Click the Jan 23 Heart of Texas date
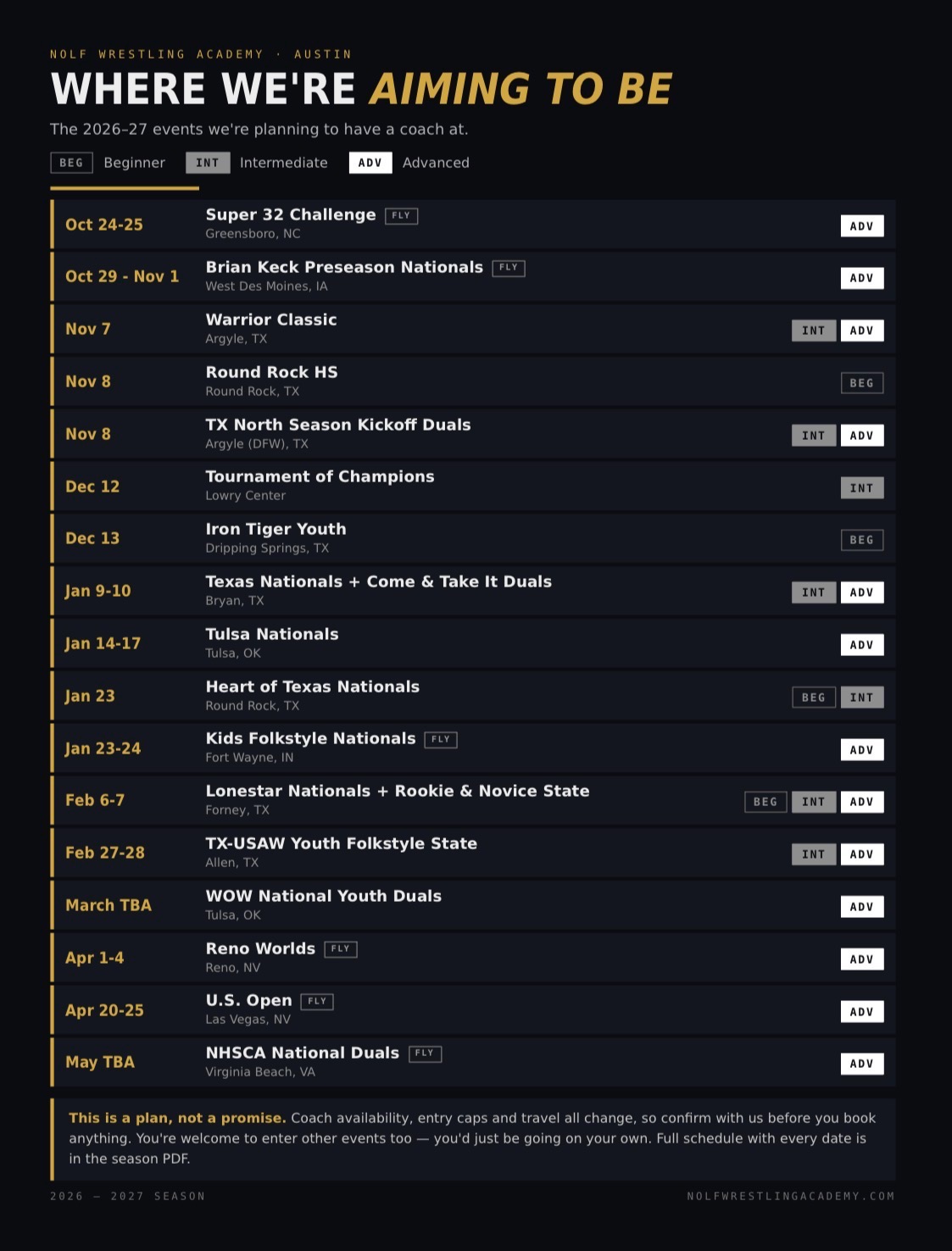 click(90, 696)
